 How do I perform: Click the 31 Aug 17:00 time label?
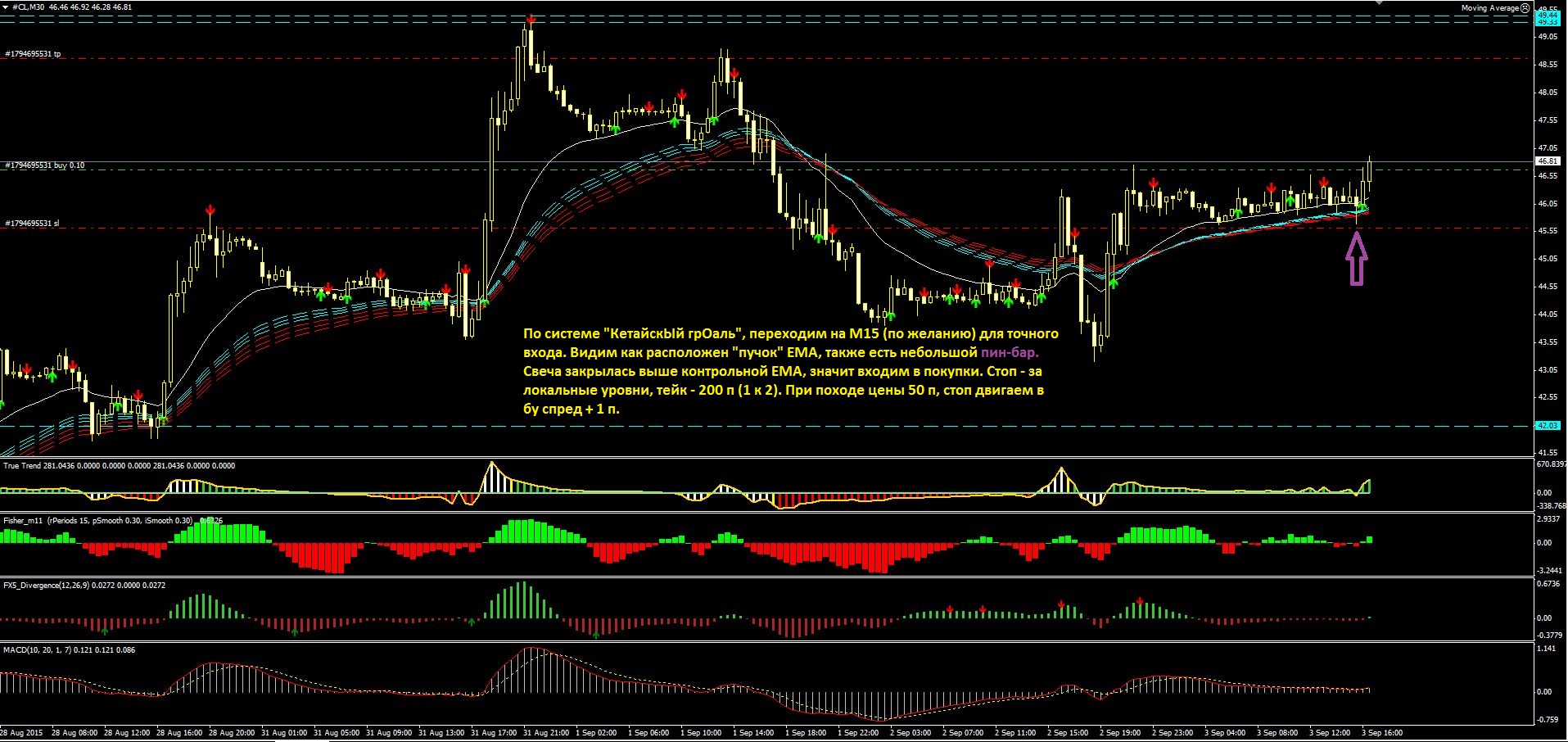pyautogui.click(x=494, y=733)
